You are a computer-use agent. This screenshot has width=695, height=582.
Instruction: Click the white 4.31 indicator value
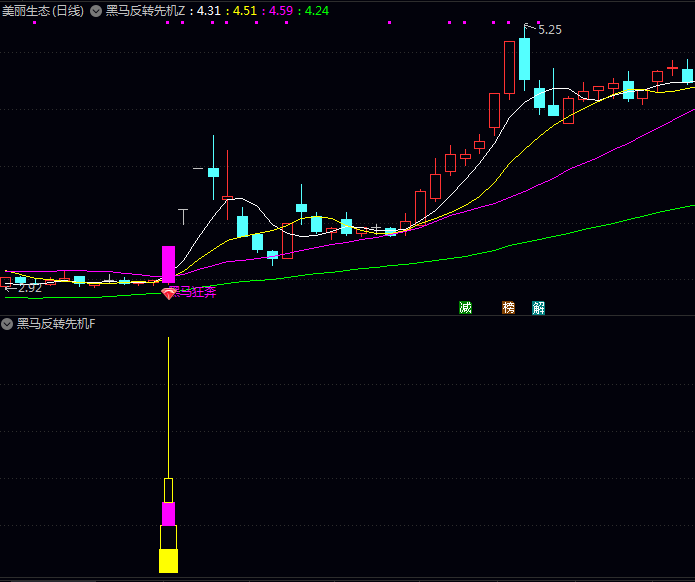pyautogui.click(x=208, y=10)
